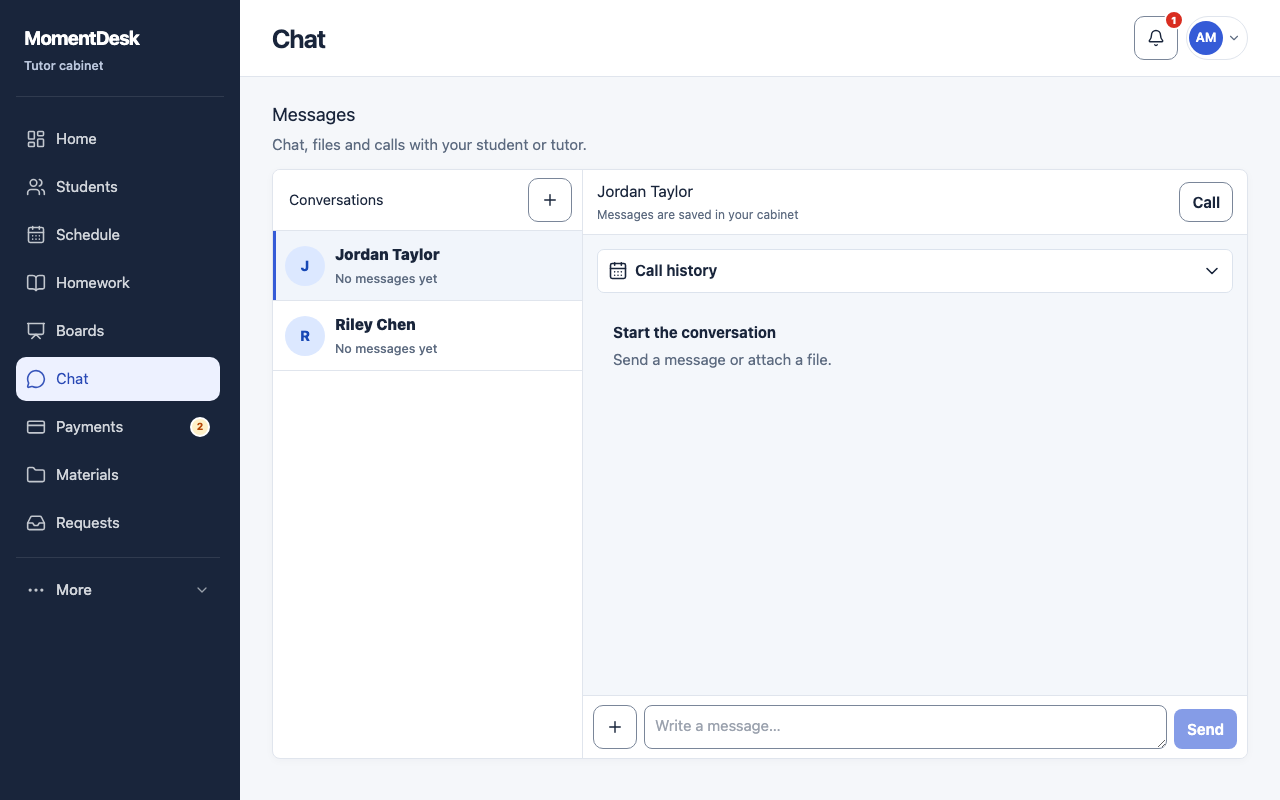
Task: Click the MomentDesk logo text
Action: tap(82, 38)
